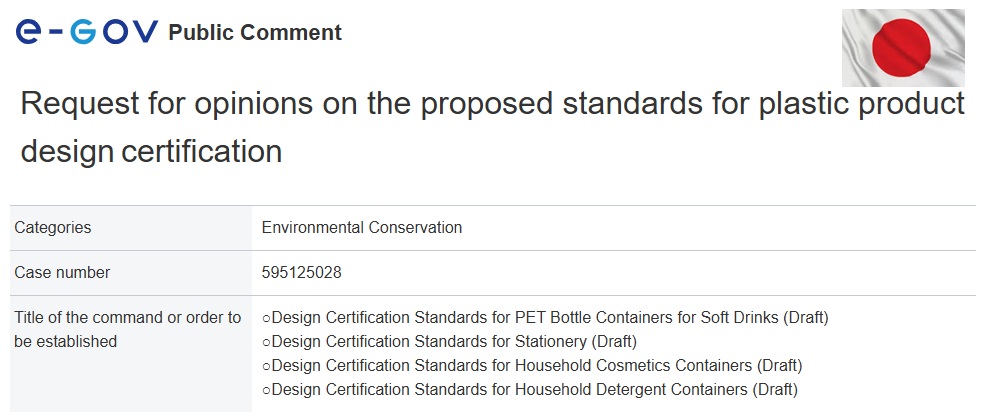984x419 pixels.
Task: Click the letter G in the e-GOV logo
Action: coord(83,31)
